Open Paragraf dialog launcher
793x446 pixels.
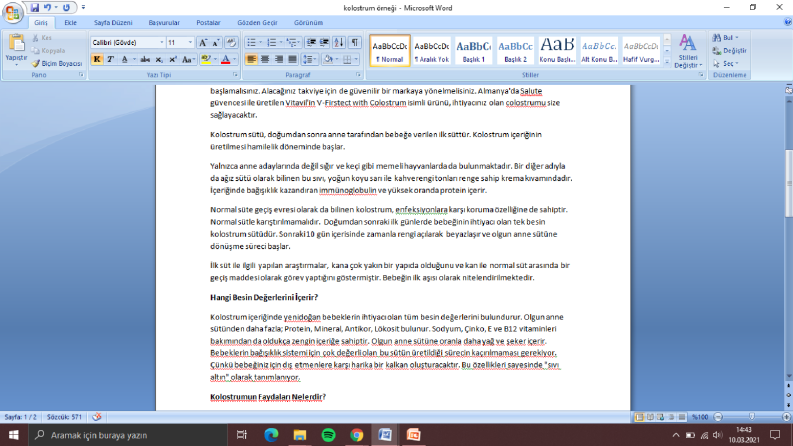point(359,75)
